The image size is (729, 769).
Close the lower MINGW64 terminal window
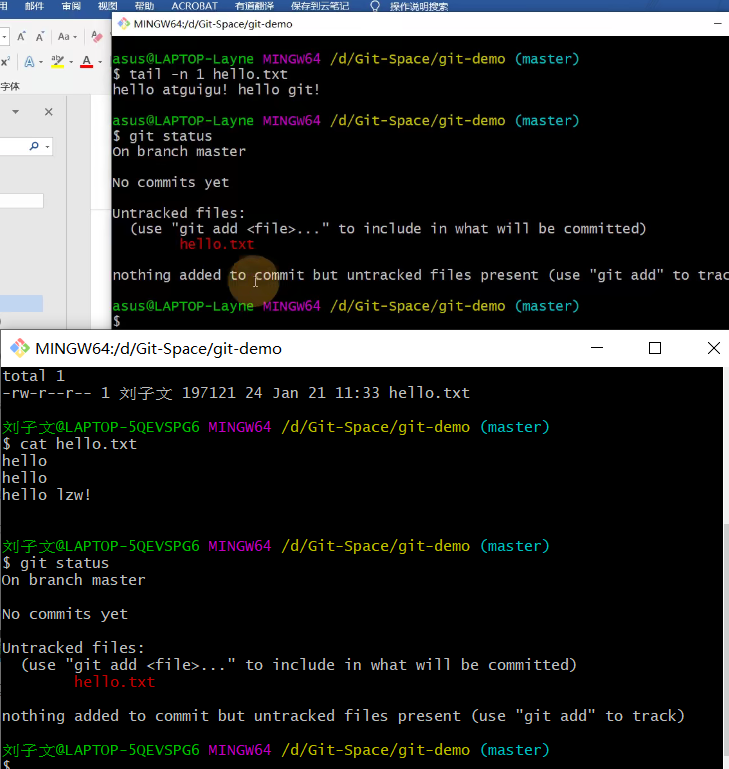714,348
